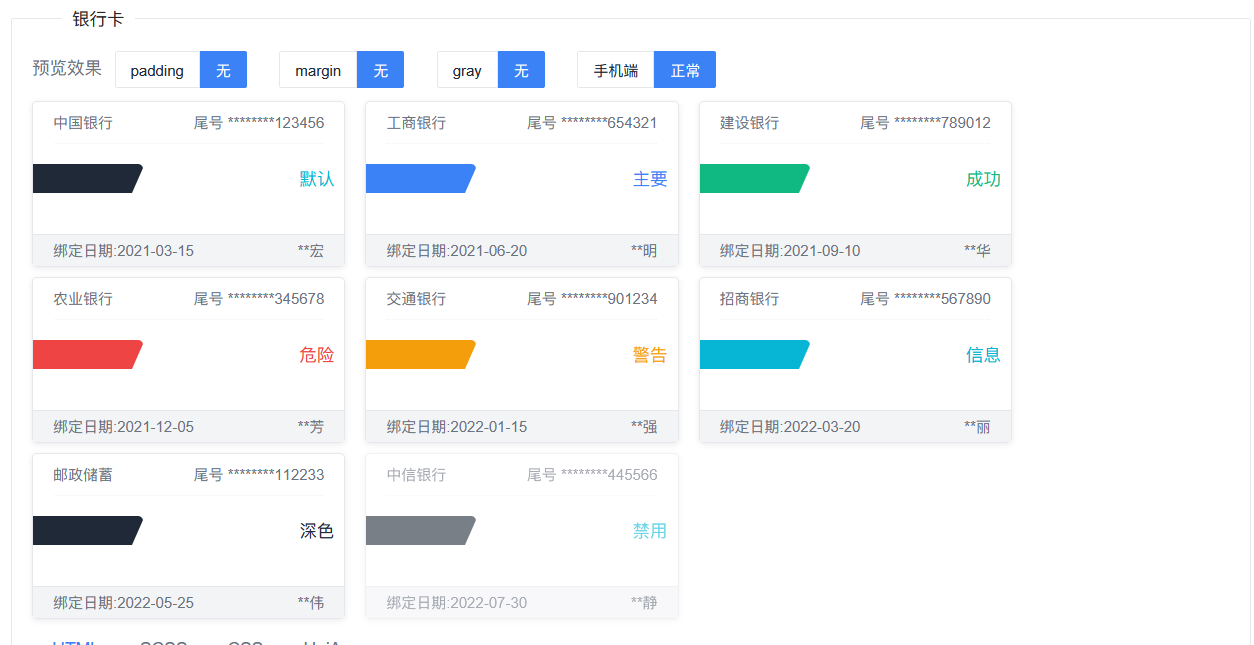Click the green bar on 建设银行 card
1254x645 pixels.
[753, 178]
